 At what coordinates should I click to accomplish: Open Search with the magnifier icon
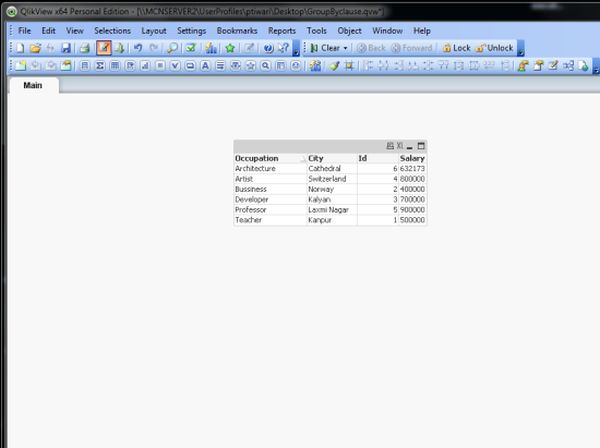coord(173,48)
